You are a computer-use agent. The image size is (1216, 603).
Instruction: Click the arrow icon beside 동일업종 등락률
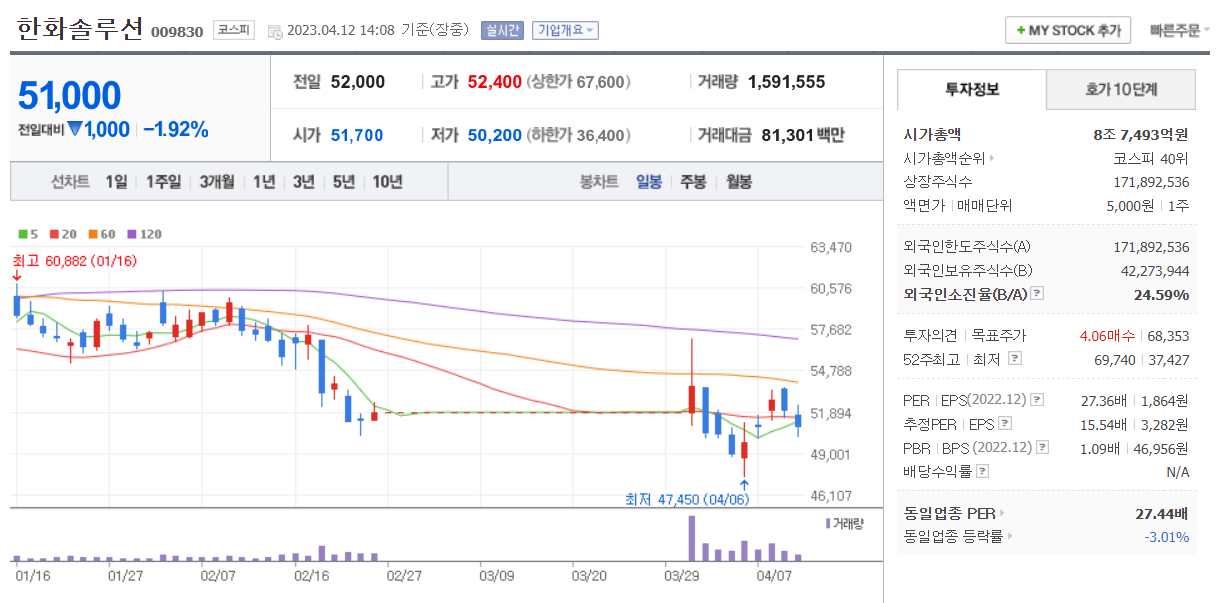pyautogui.click(x=1009, y=537)
